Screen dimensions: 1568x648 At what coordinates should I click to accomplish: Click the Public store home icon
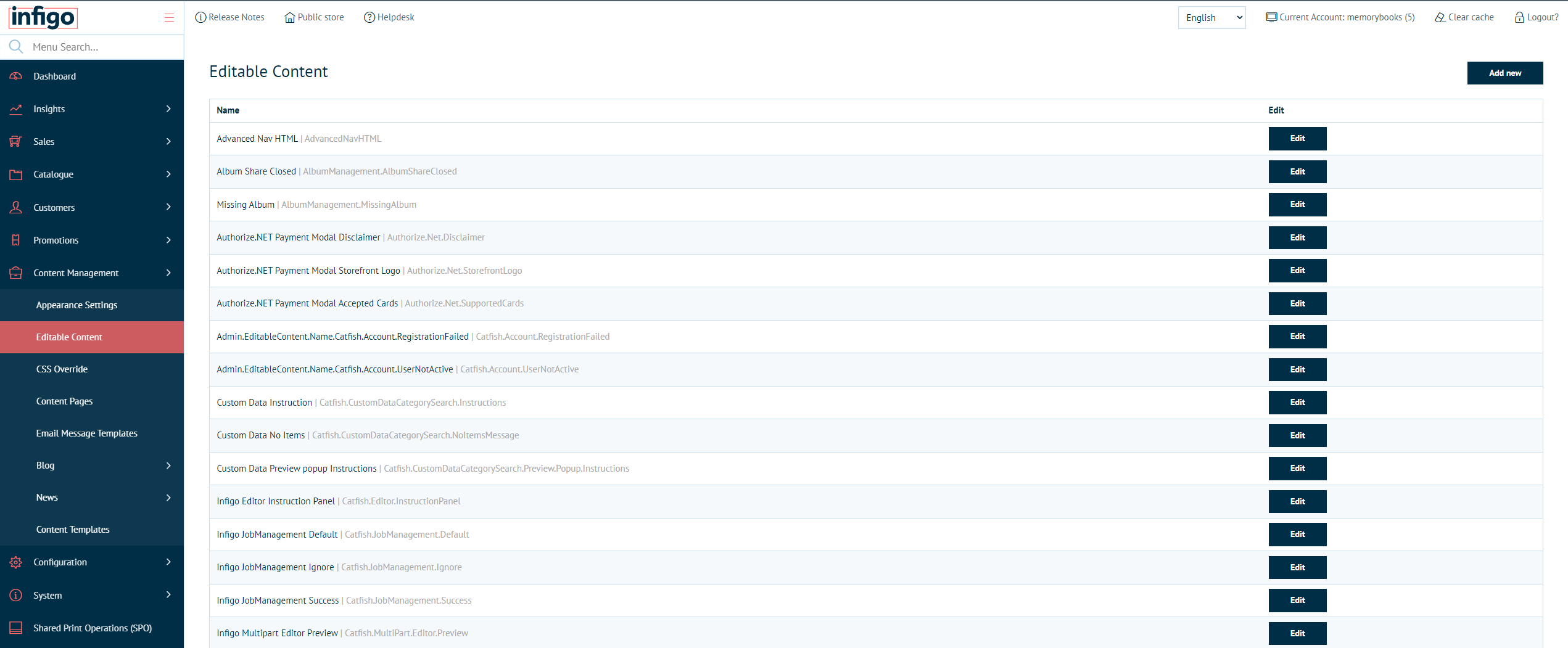[x=289, y=17]
